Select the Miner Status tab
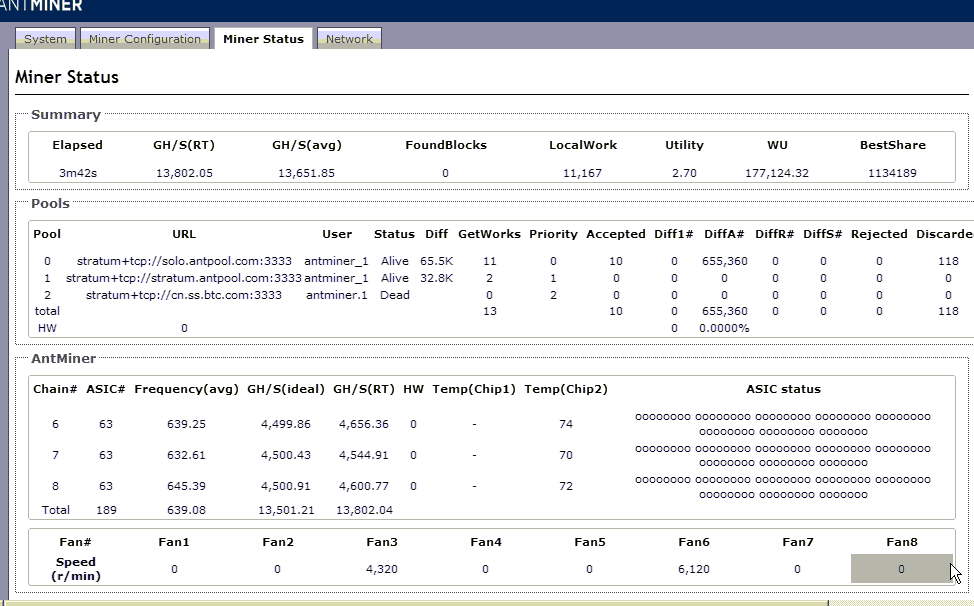This screenshot has width=974, height=606. click(263, 38)
